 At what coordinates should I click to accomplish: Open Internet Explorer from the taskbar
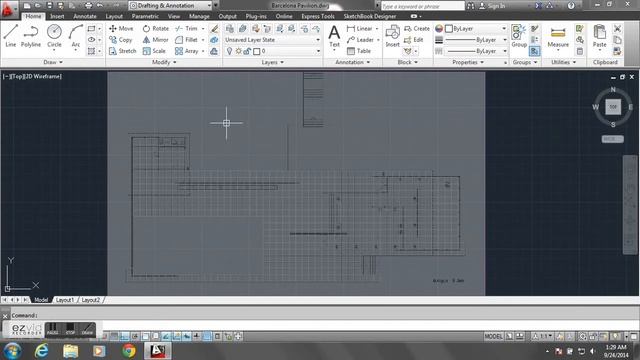coord(42,351)
